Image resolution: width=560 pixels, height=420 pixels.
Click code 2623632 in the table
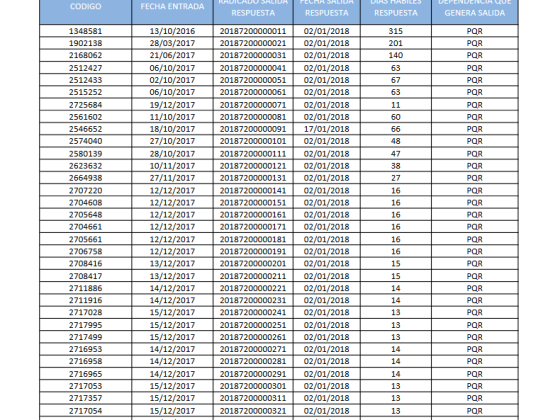85,166
